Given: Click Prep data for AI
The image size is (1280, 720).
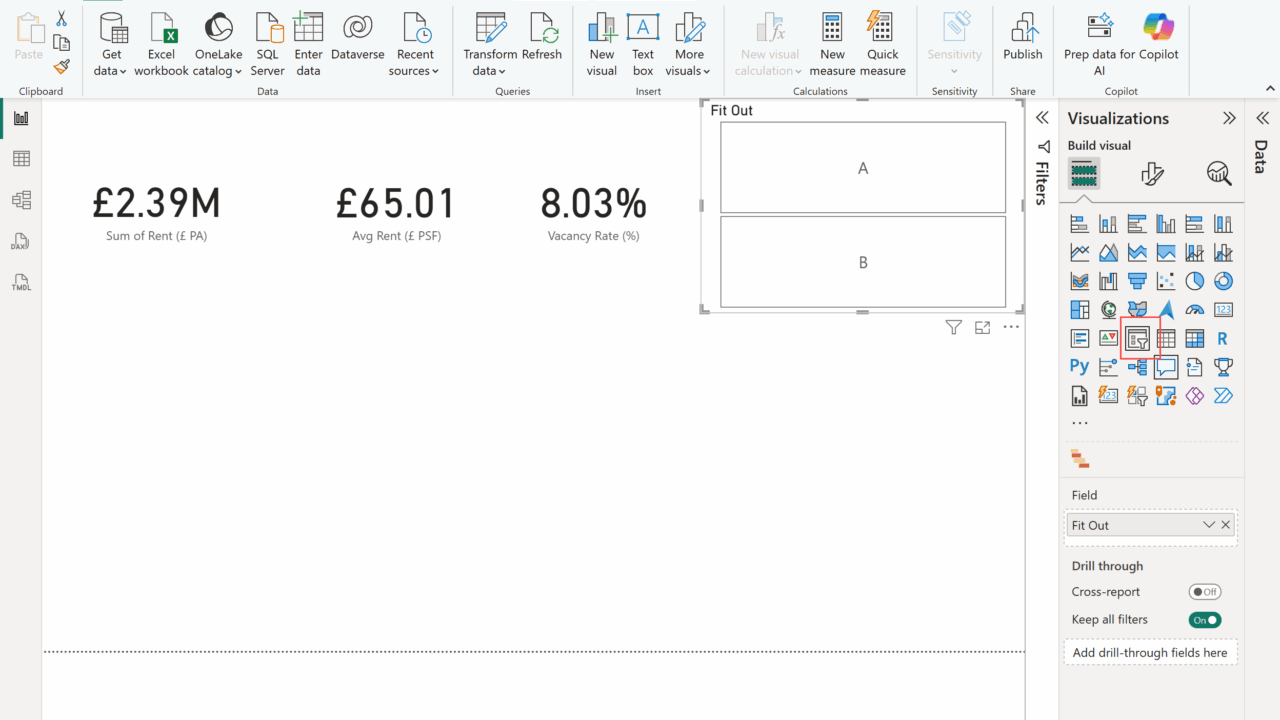Looking at the screenshot, I should click(x=1099, y=44).
